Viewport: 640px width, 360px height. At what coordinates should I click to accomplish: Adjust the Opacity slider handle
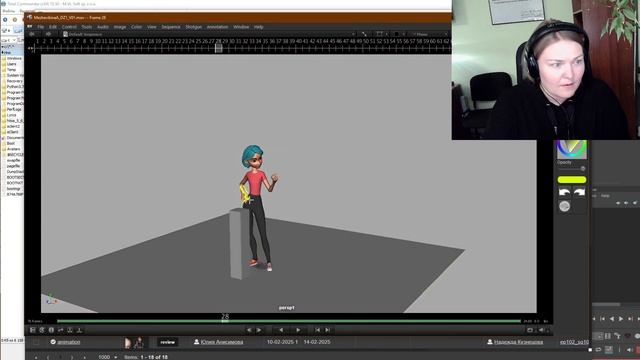click(583, 168)
